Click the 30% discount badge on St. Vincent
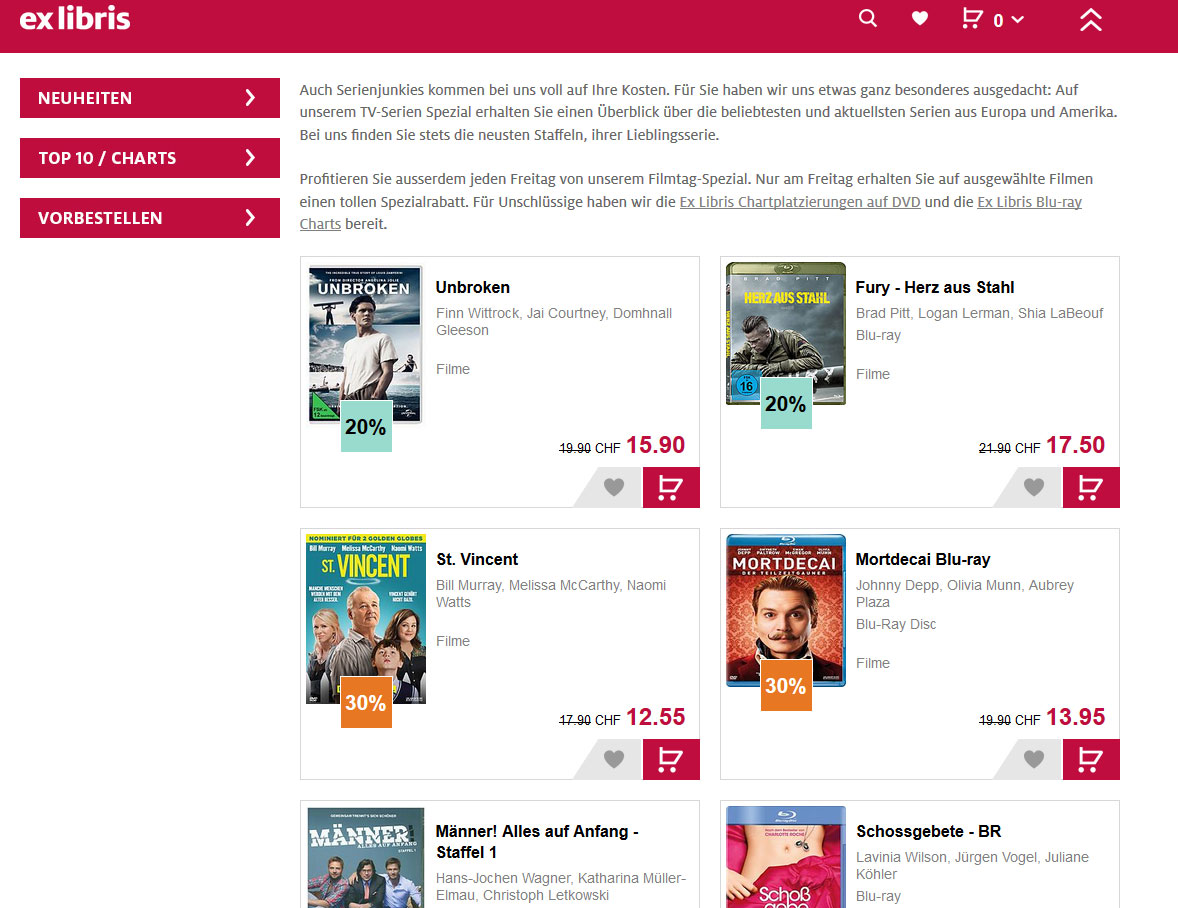This screenshot has height=908, width=1178. (x=366, y=702)
